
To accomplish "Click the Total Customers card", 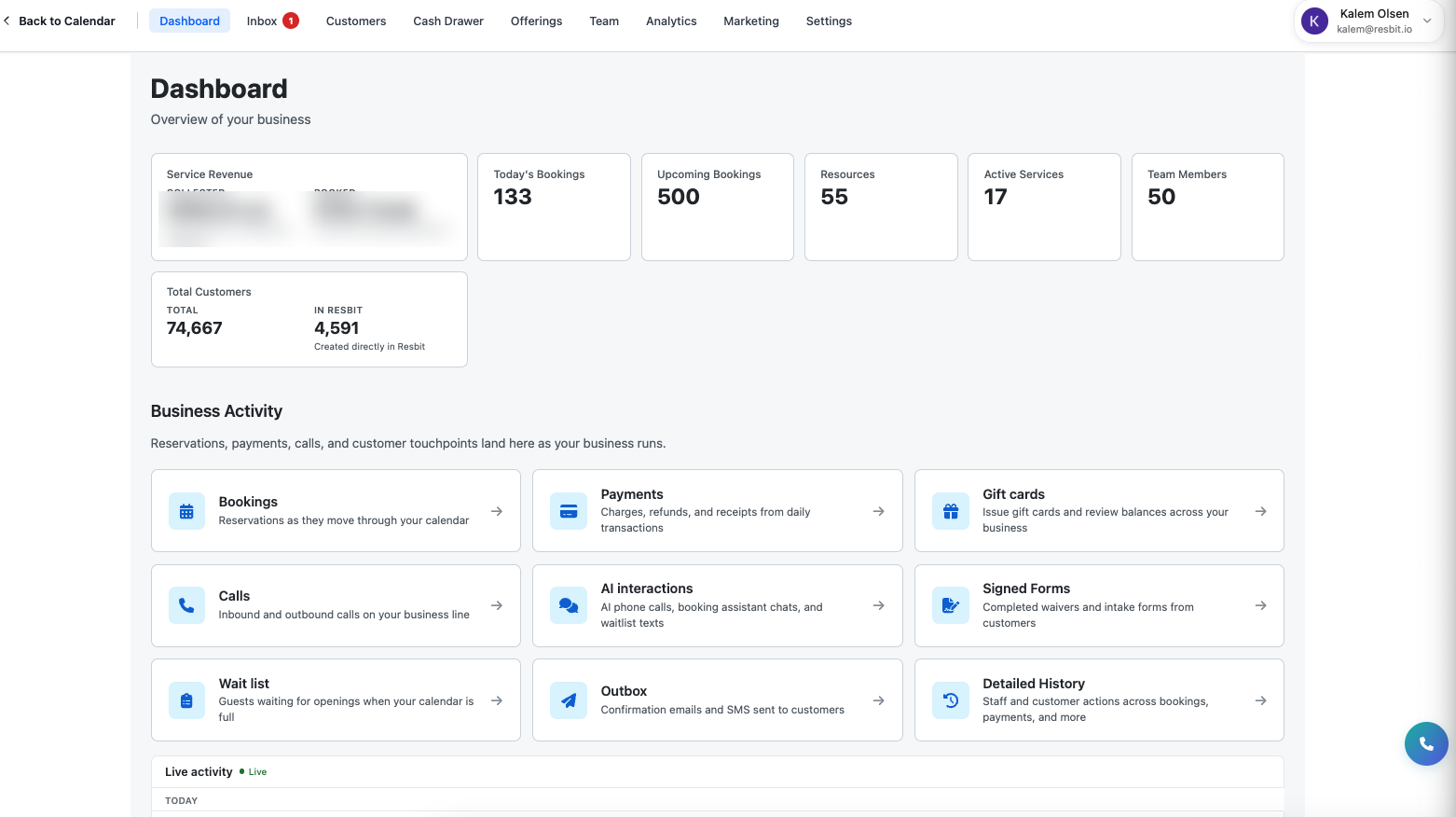I will (309, 319).
